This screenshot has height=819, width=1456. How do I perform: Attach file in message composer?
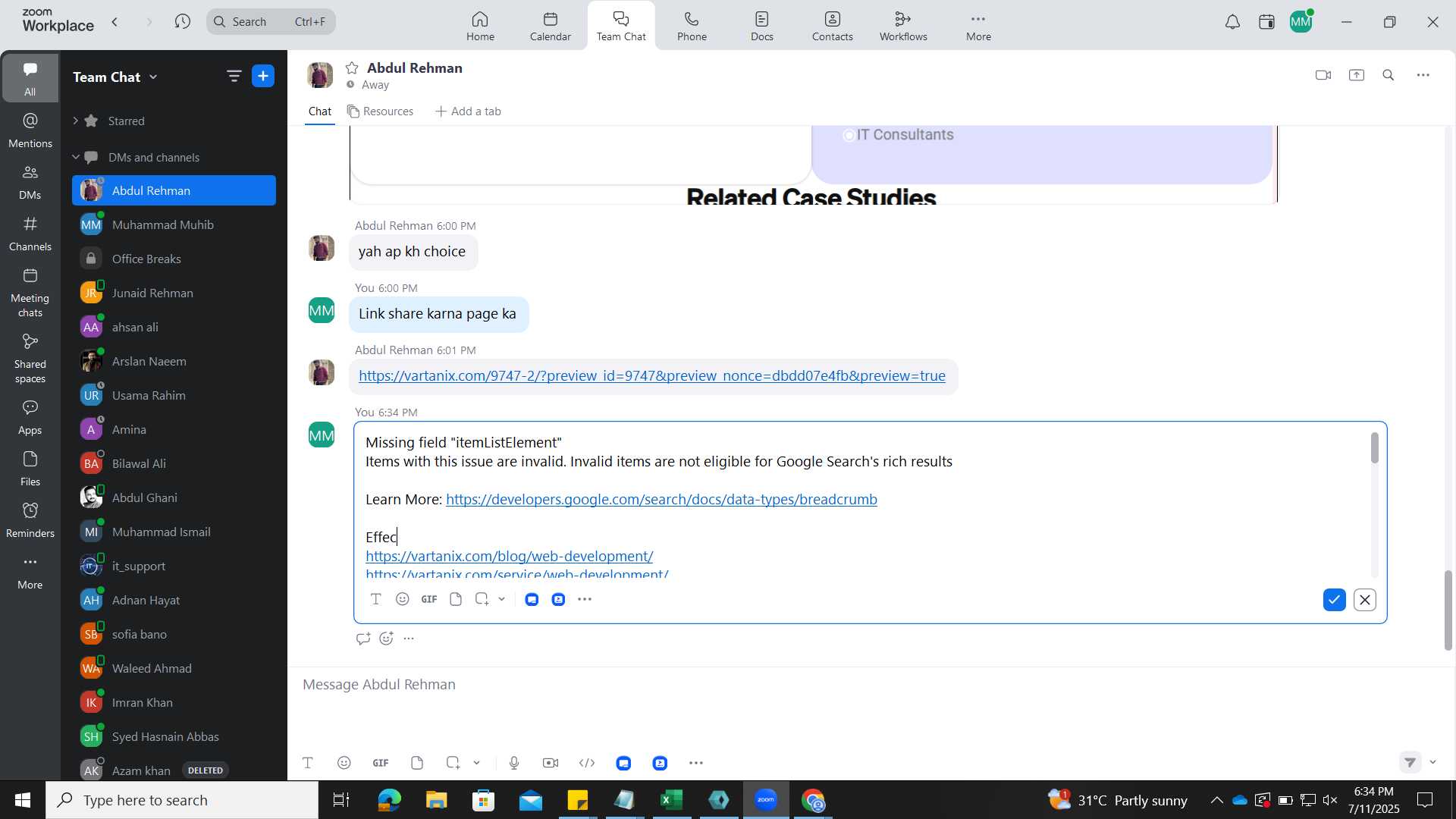[x=417, y=763]
